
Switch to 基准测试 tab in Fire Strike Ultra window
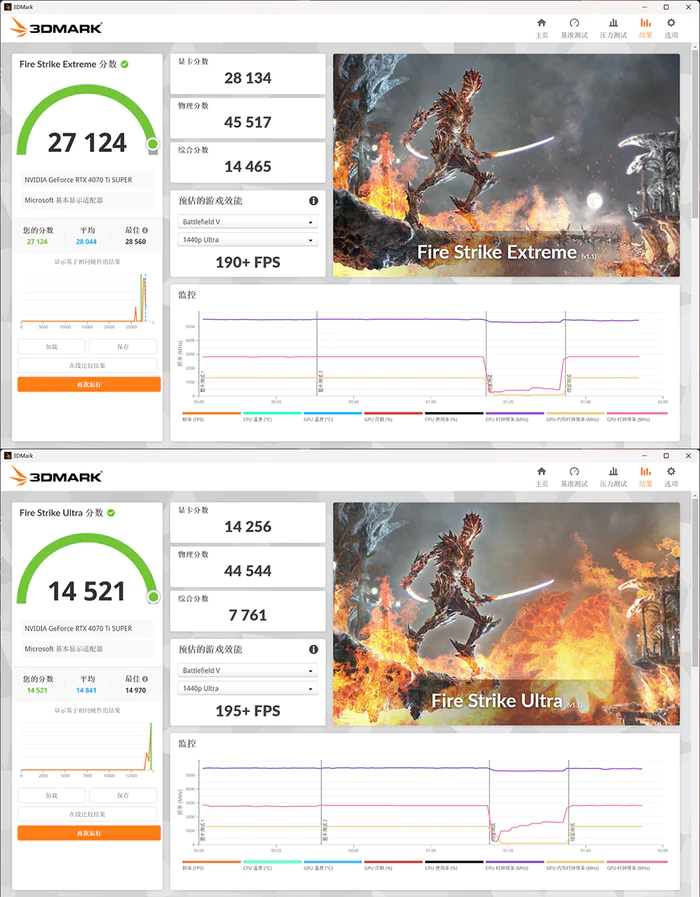pyautogui.click(x=574, y=476)
